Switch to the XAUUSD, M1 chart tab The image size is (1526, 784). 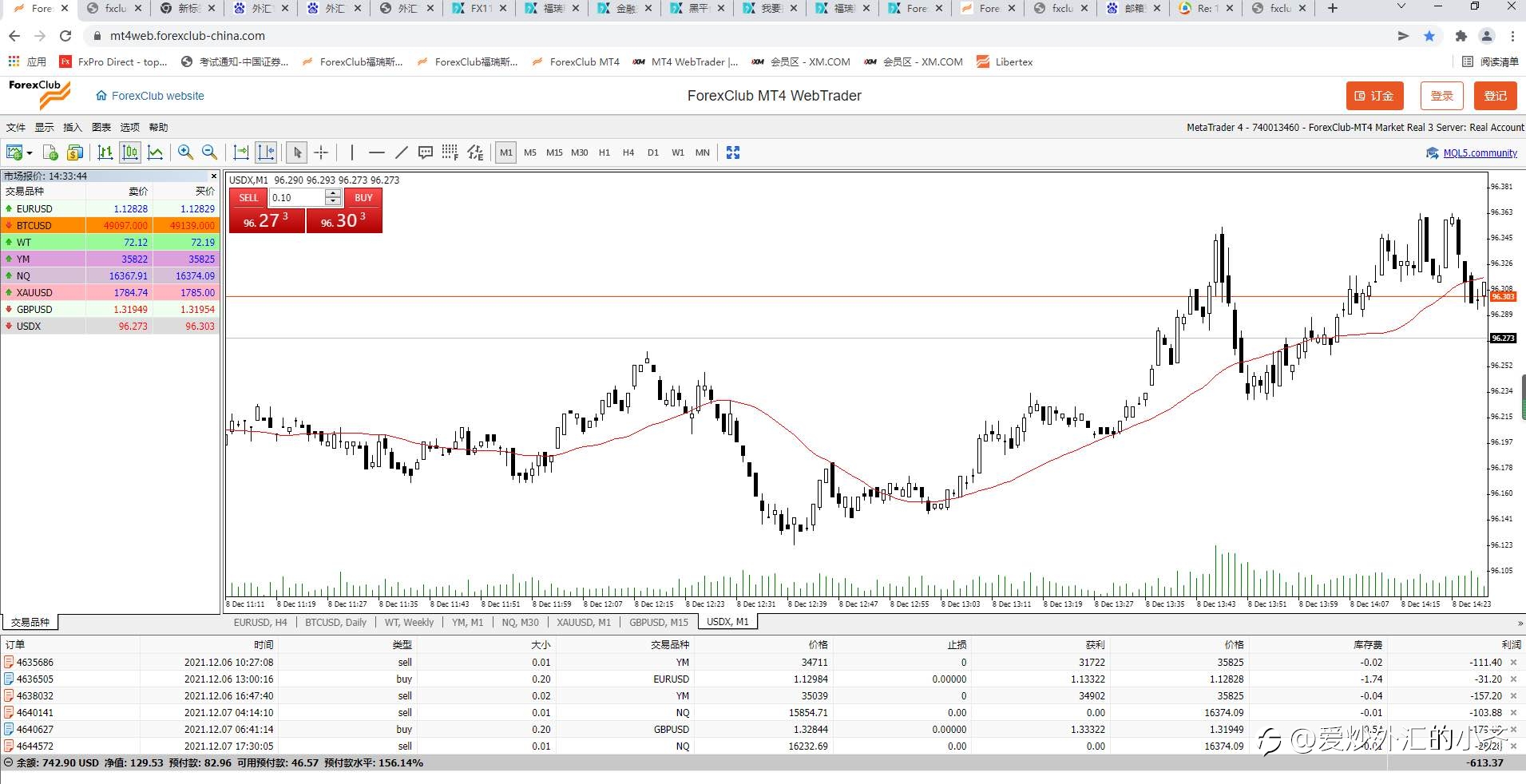point(584,623)
